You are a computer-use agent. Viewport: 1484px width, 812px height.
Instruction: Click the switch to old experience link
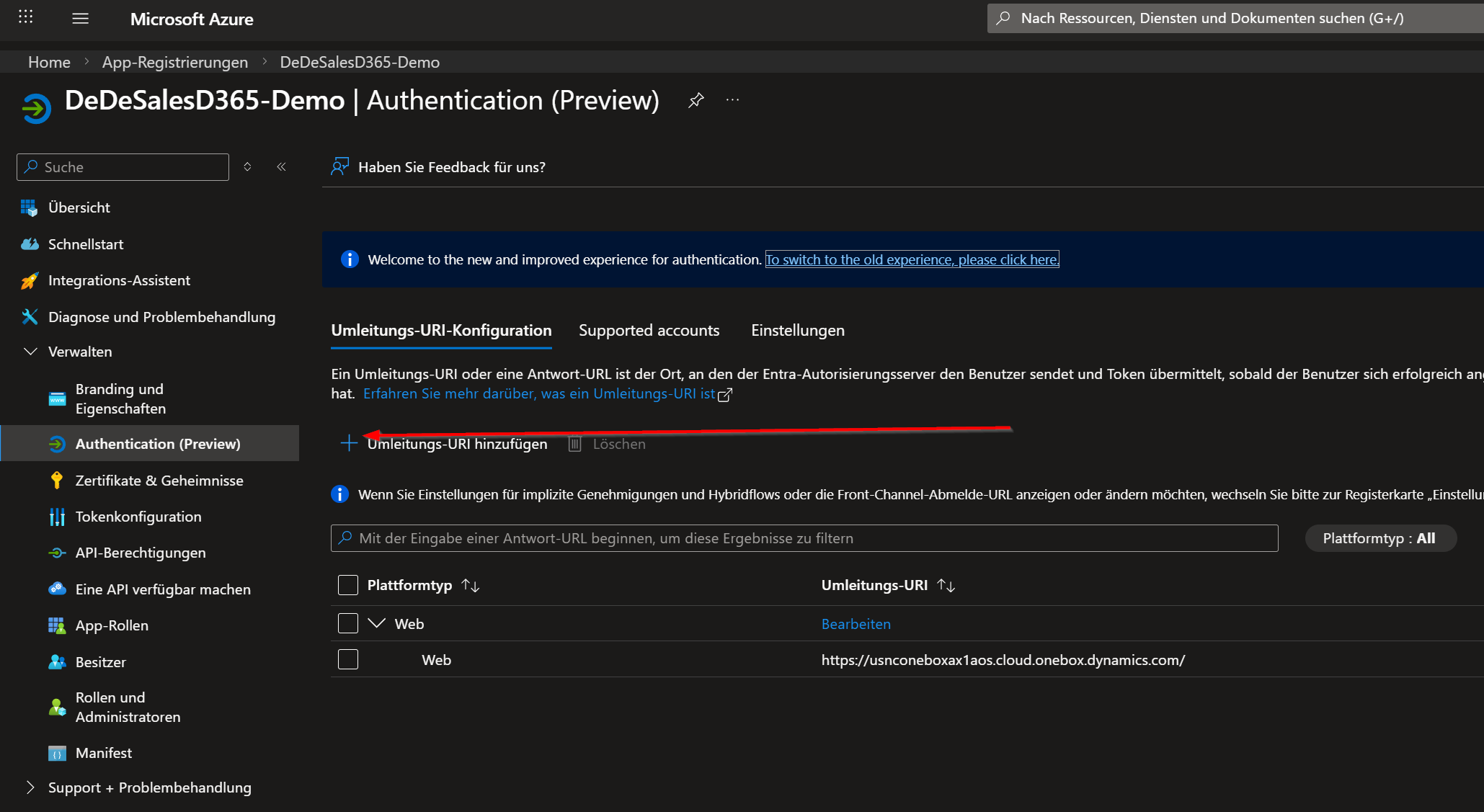coord(912,259)
